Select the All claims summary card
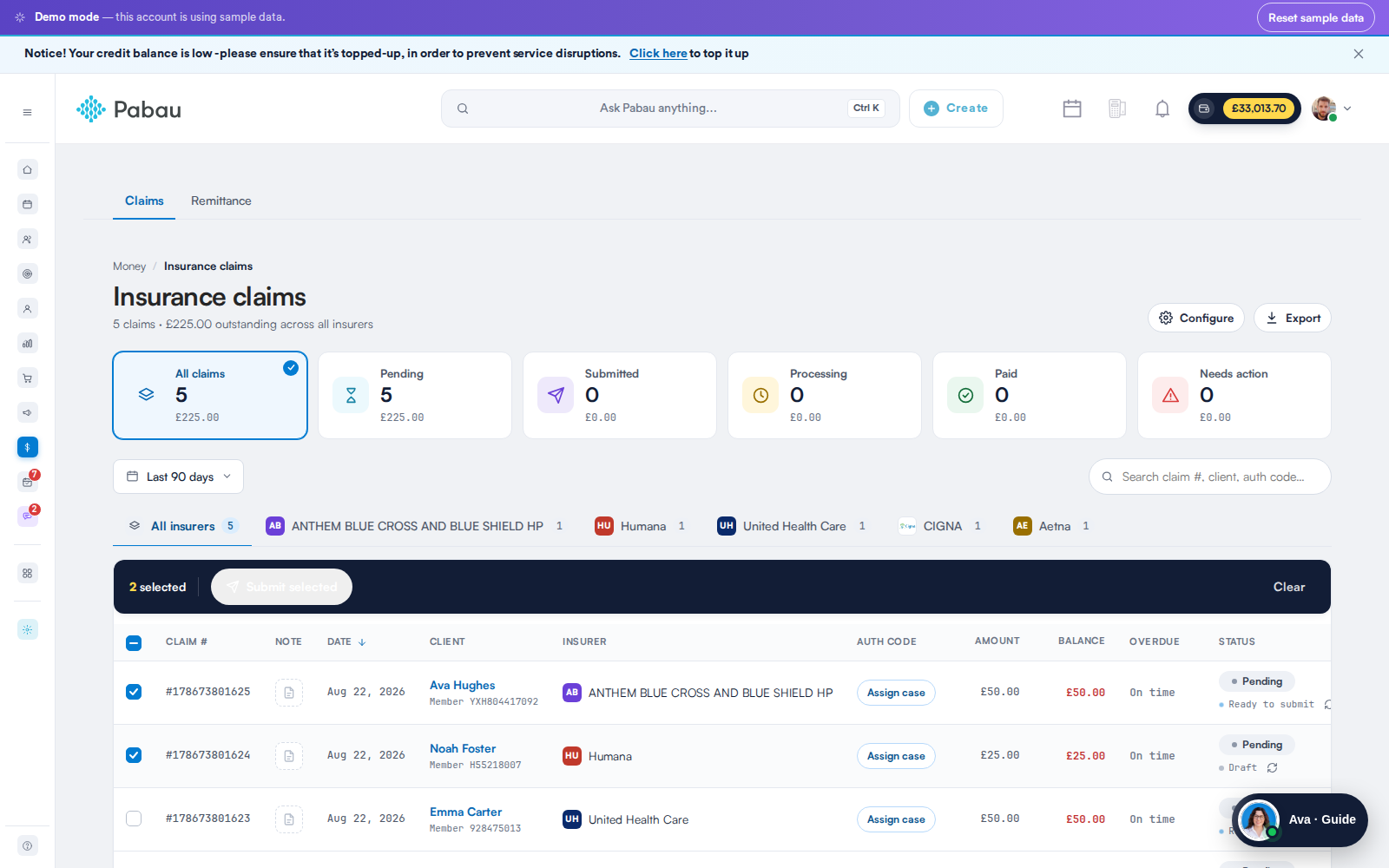This screenshot has width=1389, height=868. [x=210, y=396]
